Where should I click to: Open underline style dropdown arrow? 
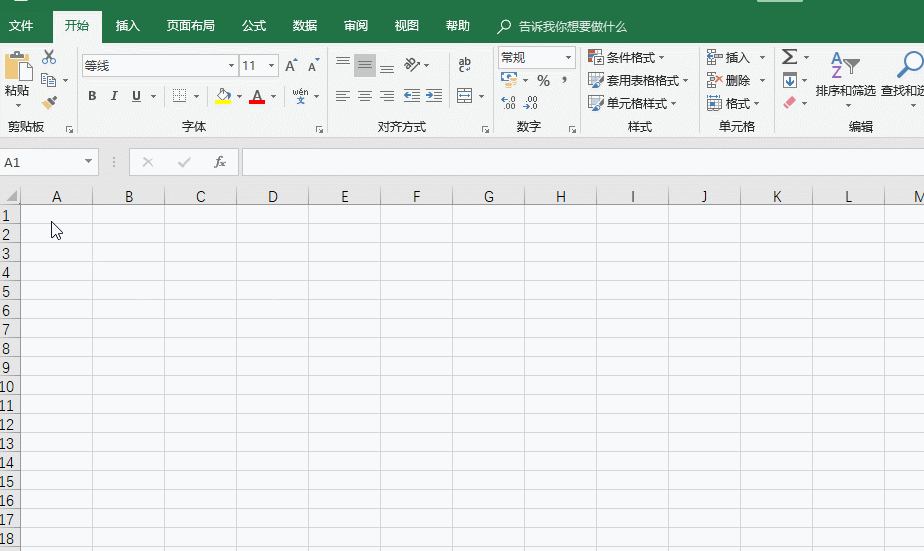pos(153,96)
